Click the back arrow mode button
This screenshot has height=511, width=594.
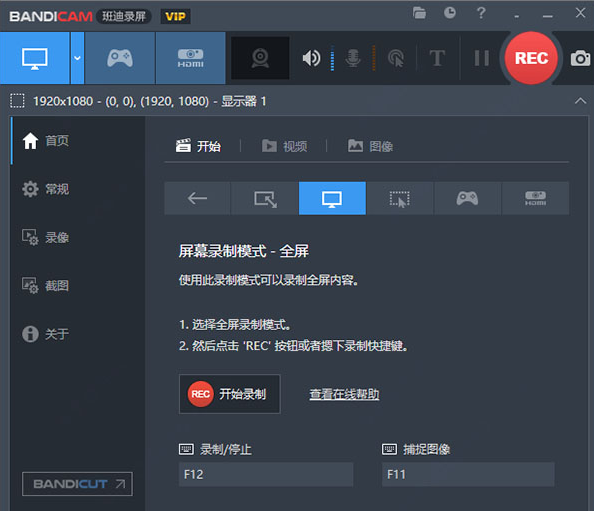[x=197, y=198]
